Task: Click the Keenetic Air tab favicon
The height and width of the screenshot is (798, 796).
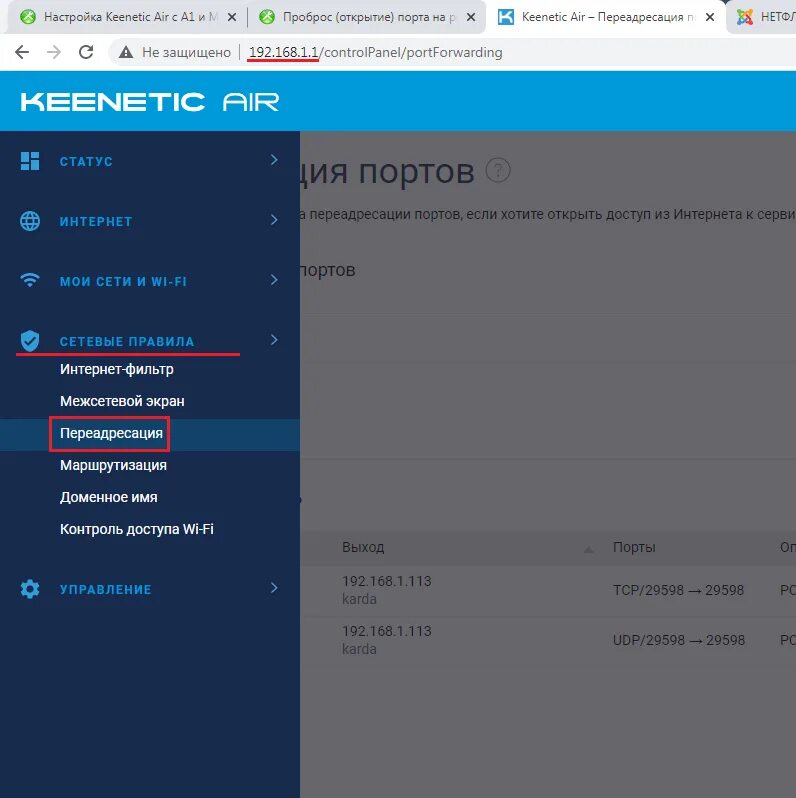Action: tap(505, 17)
